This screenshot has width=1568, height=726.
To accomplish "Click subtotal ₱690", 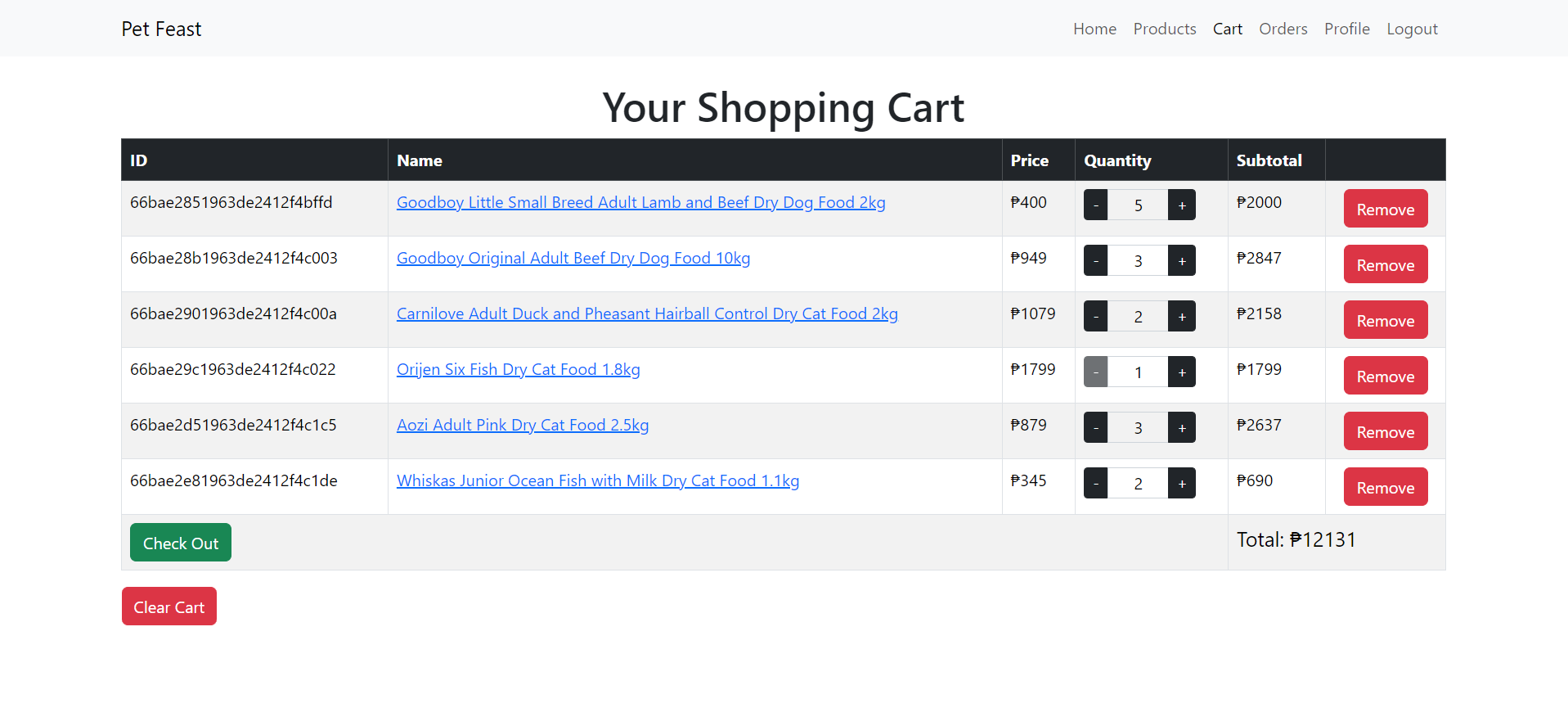I will (1254, 480).
